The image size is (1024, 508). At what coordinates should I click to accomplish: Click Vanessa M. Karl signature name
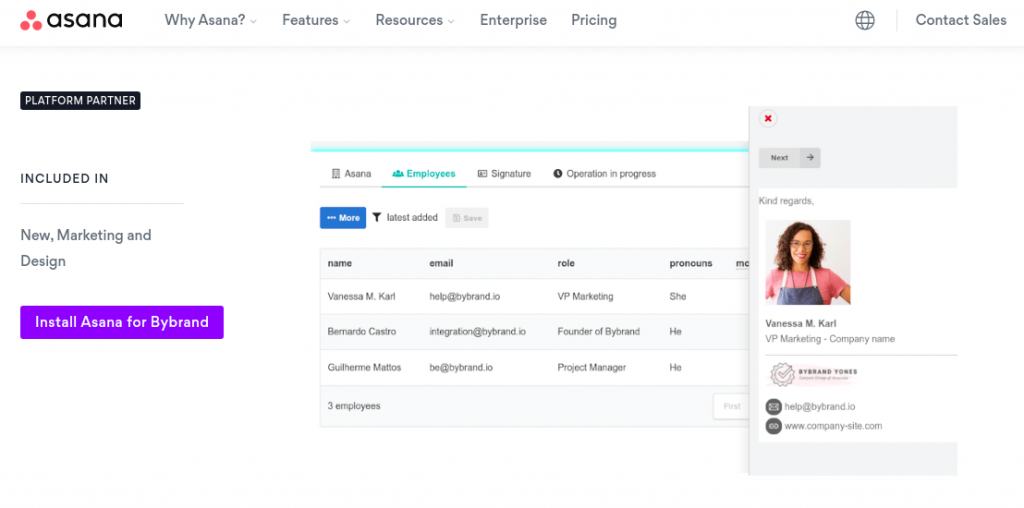pyautogui.click(x=801, y=323)
